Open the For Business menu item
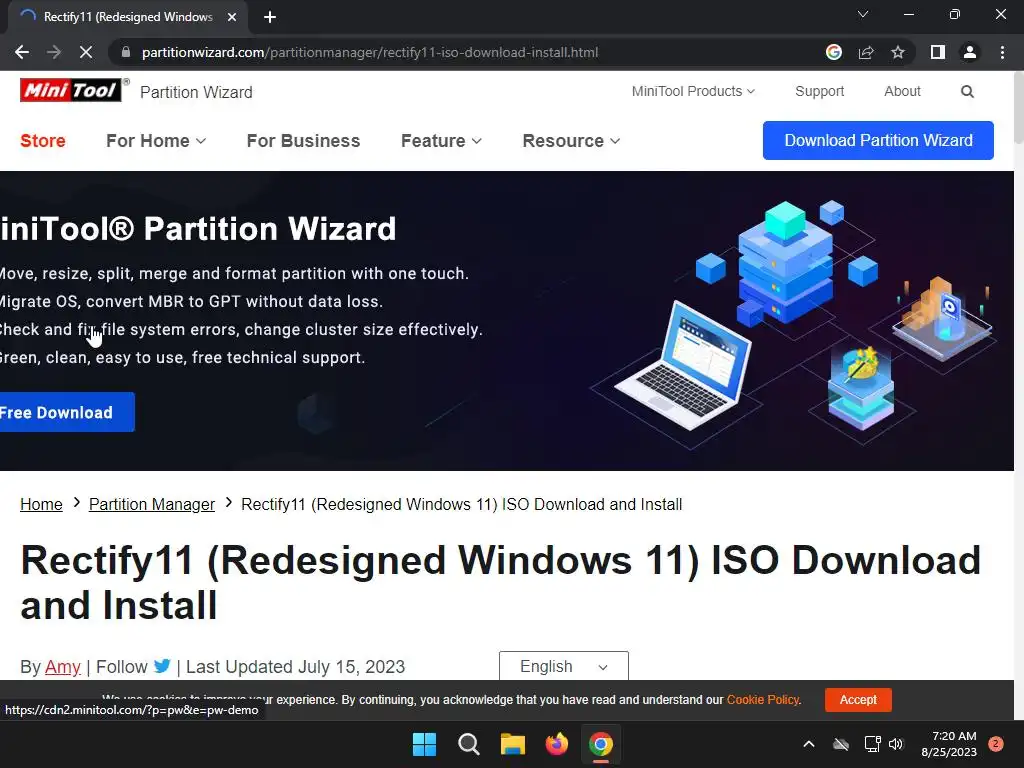 [x=303, y=140]
